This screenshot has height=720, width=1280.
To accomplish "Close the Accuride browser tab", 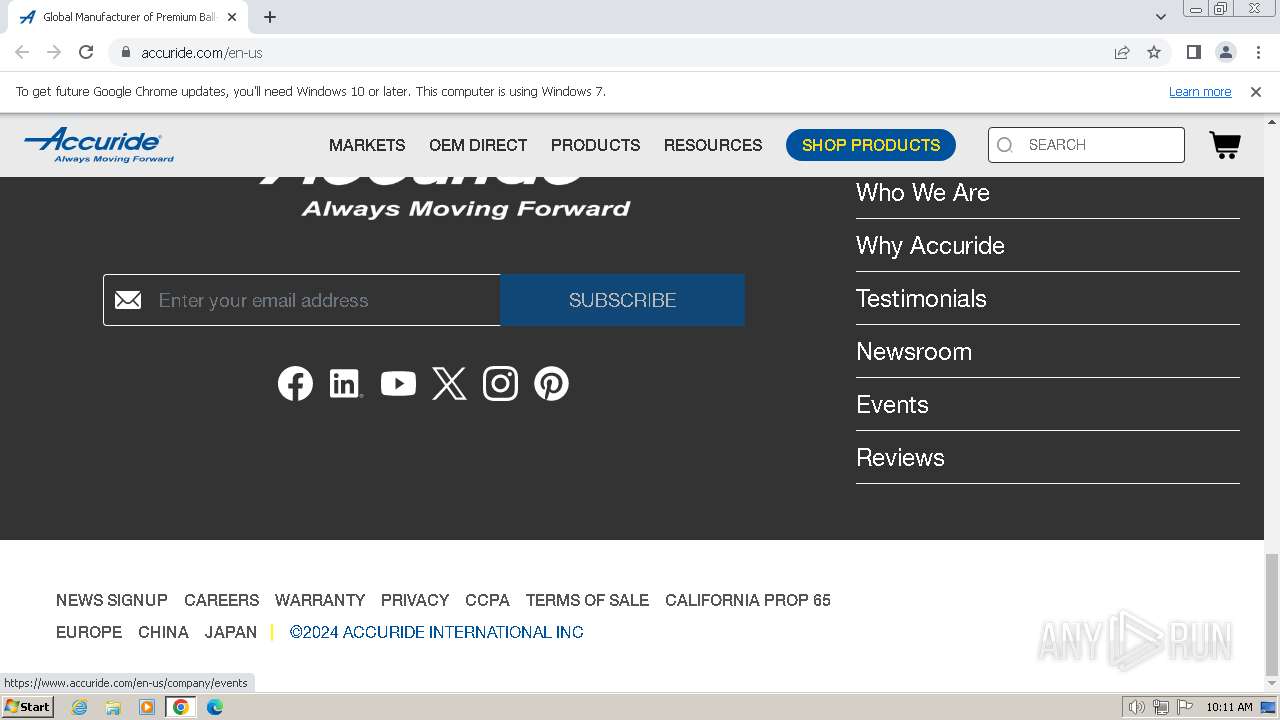I will (x=232, y=17).
